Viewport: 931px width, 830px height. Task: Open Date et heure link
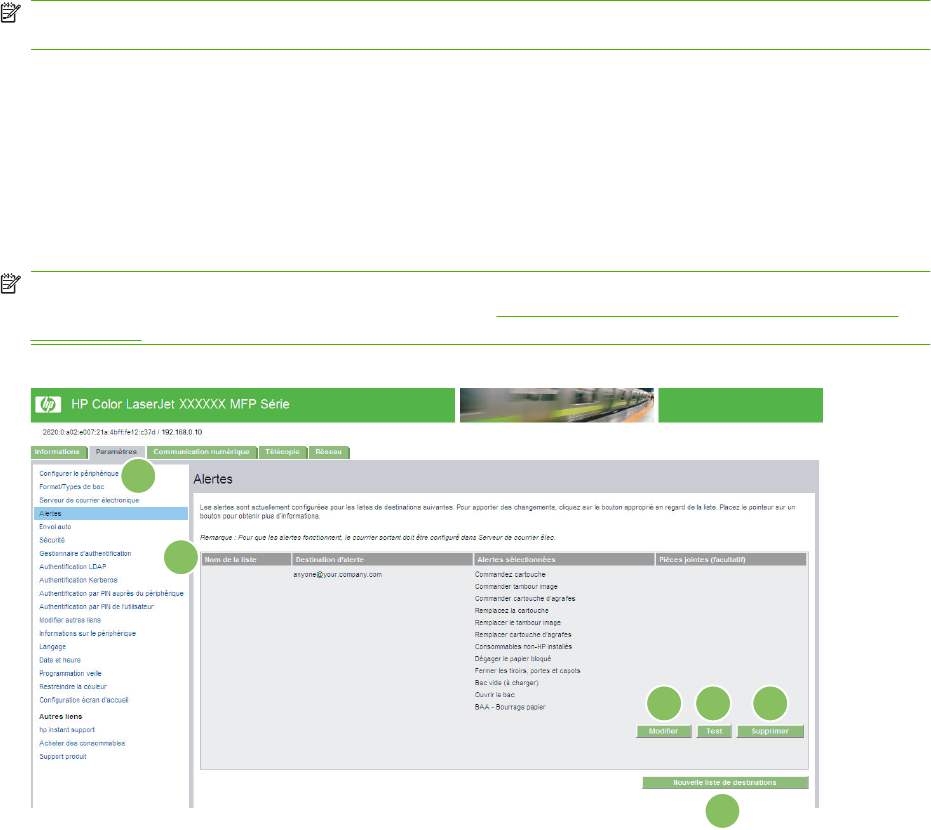click(60, 661)
